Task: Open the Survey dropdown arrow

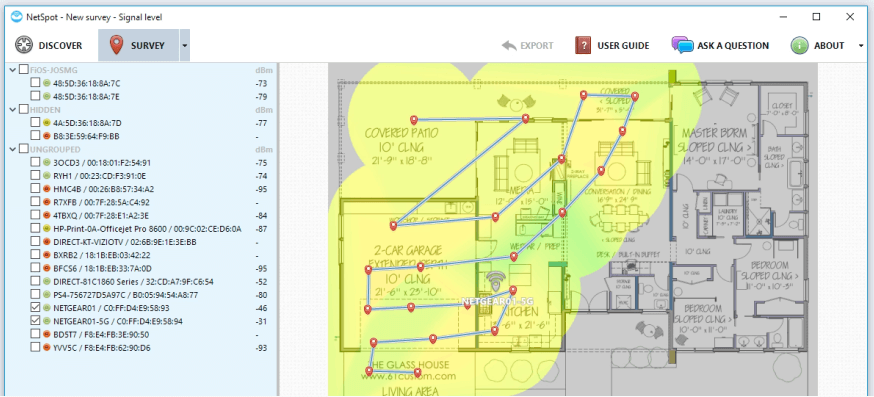Action: [185, 46]
